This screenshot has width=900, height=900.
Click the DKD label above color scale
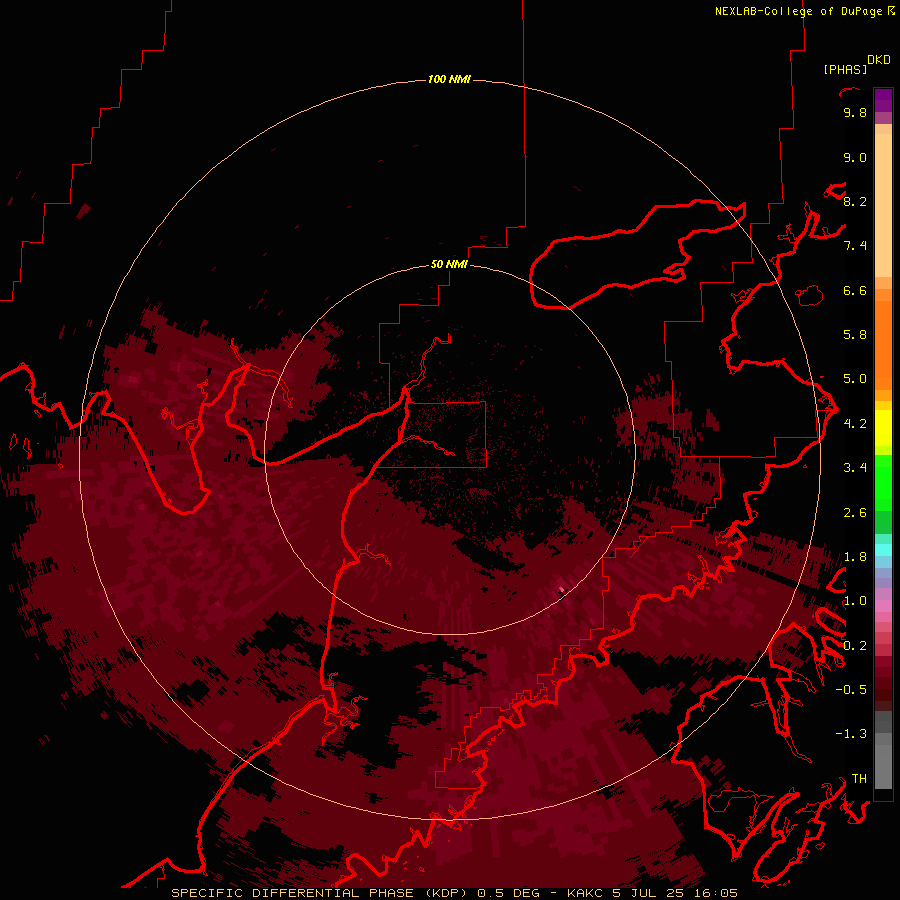coord(878,60)
